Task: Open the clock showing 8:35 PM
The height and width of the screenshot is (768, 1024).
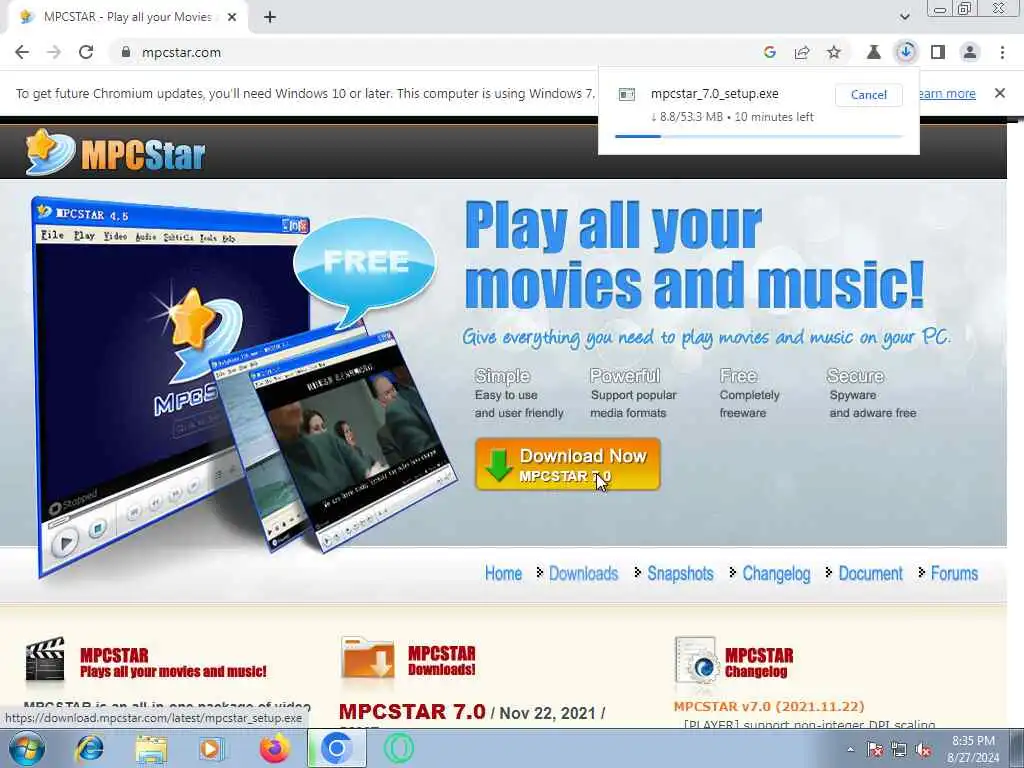Action: pos(974,749)
